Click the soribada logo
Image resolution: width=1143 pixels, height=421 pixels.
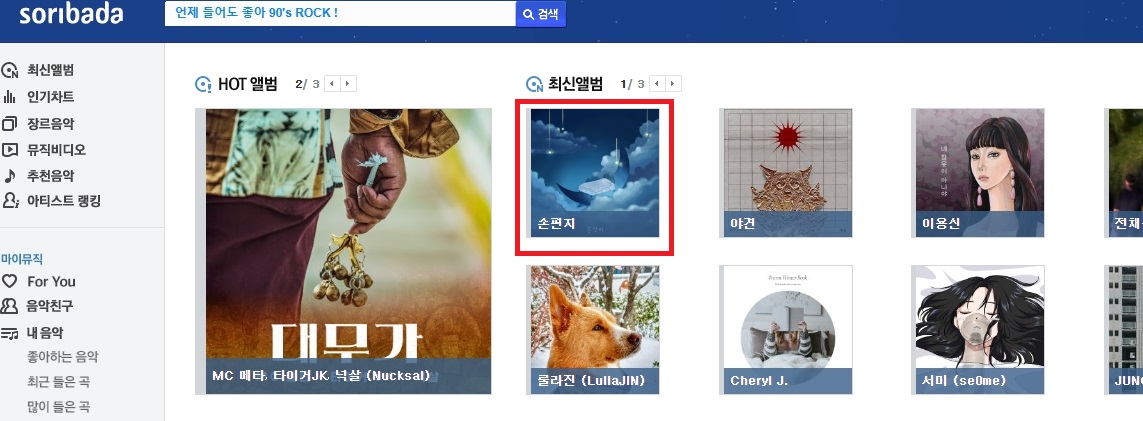[x=71, y=15]
